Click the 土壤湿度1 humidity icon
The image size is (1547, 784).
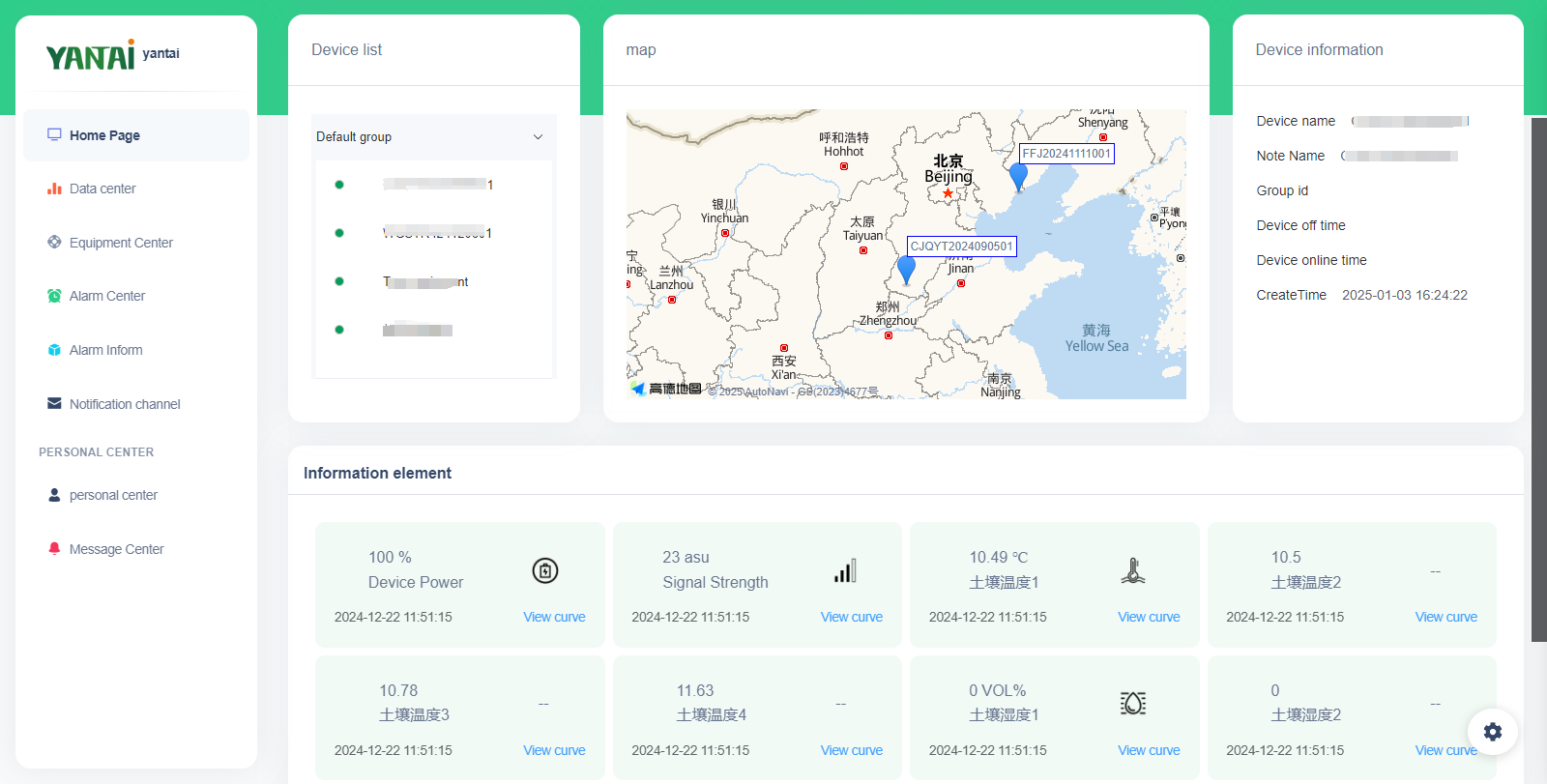[x=1133, y=704]
